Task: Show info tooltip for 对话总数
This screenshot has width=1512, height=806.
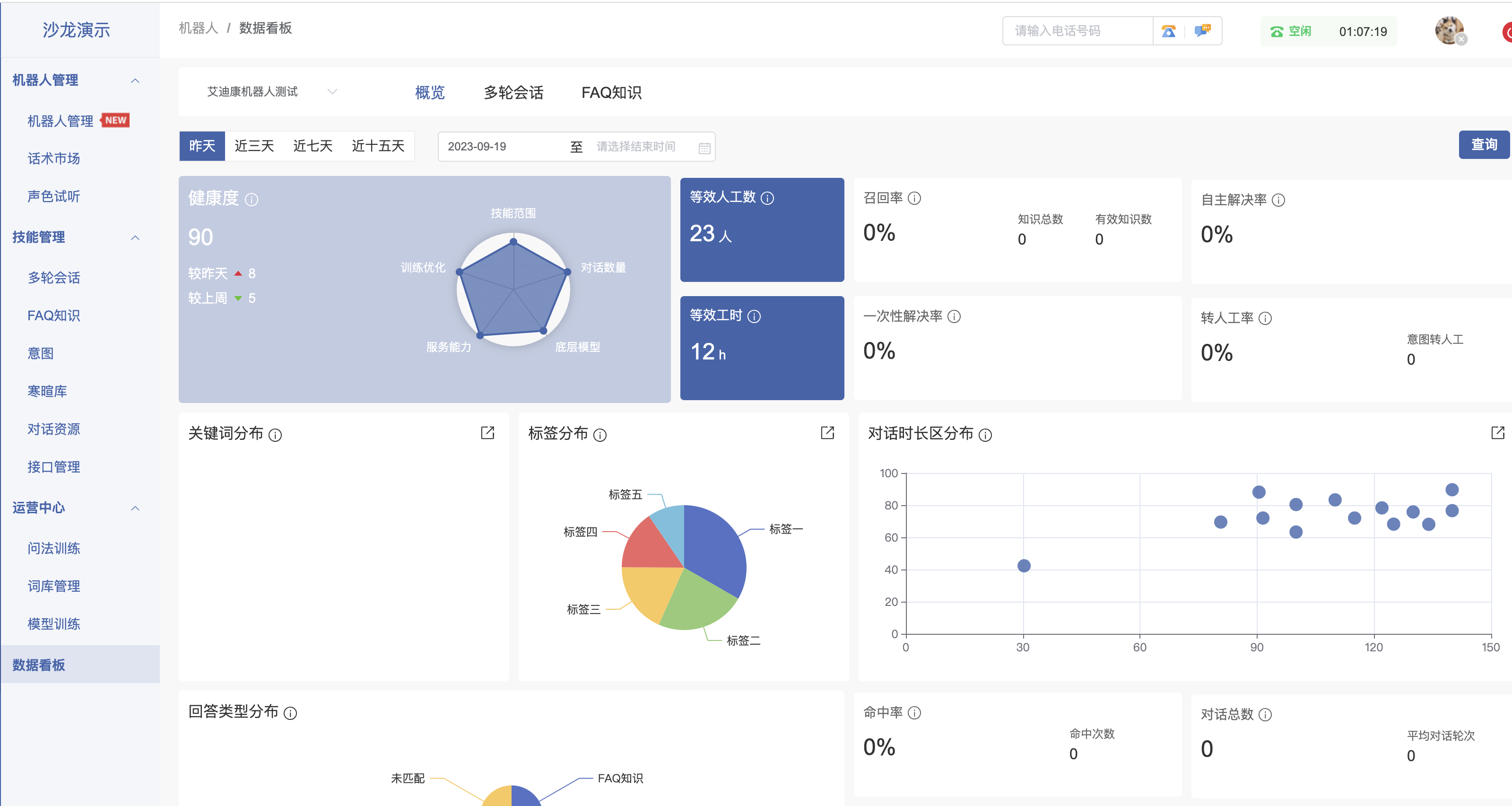Action: point(1266,715)
